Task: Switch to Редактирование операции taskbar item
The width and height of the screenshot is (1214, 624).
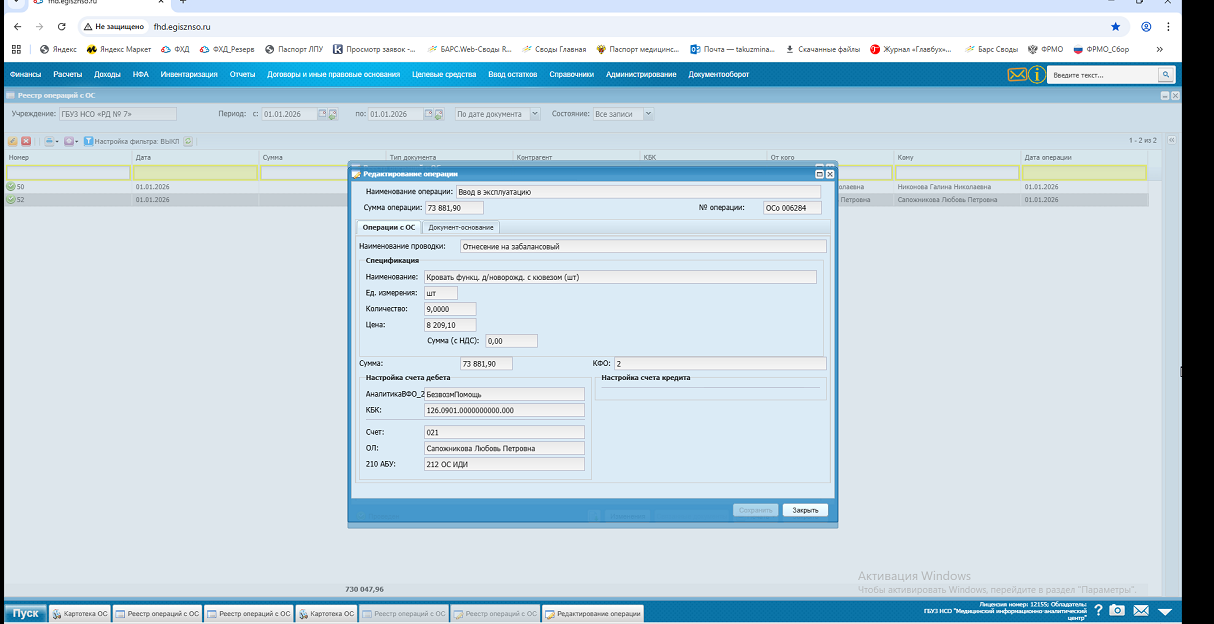Action: [592, 613]
